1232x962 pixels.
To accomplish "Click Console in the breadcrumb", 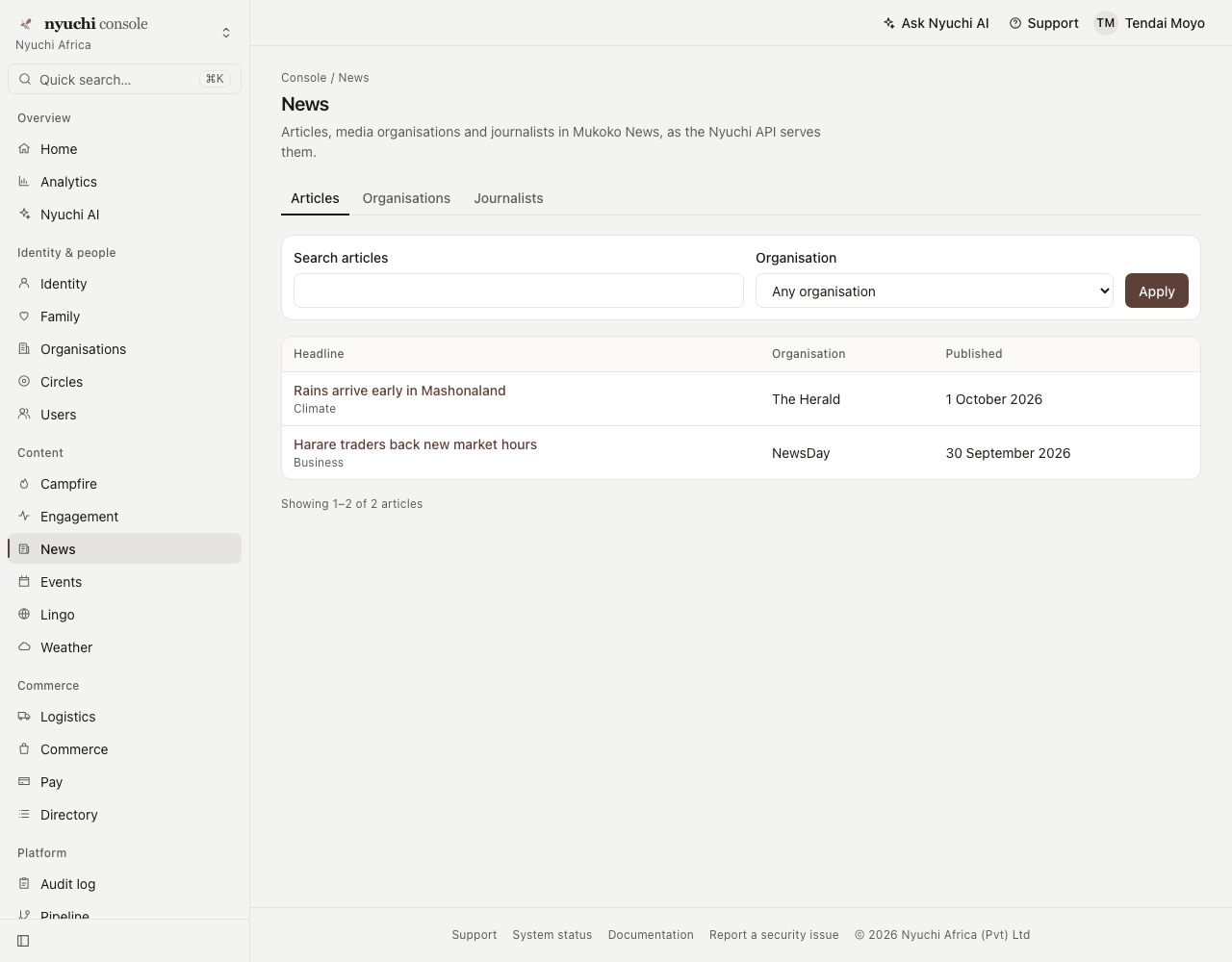I will pyautogui.click(x=304, y=78).
